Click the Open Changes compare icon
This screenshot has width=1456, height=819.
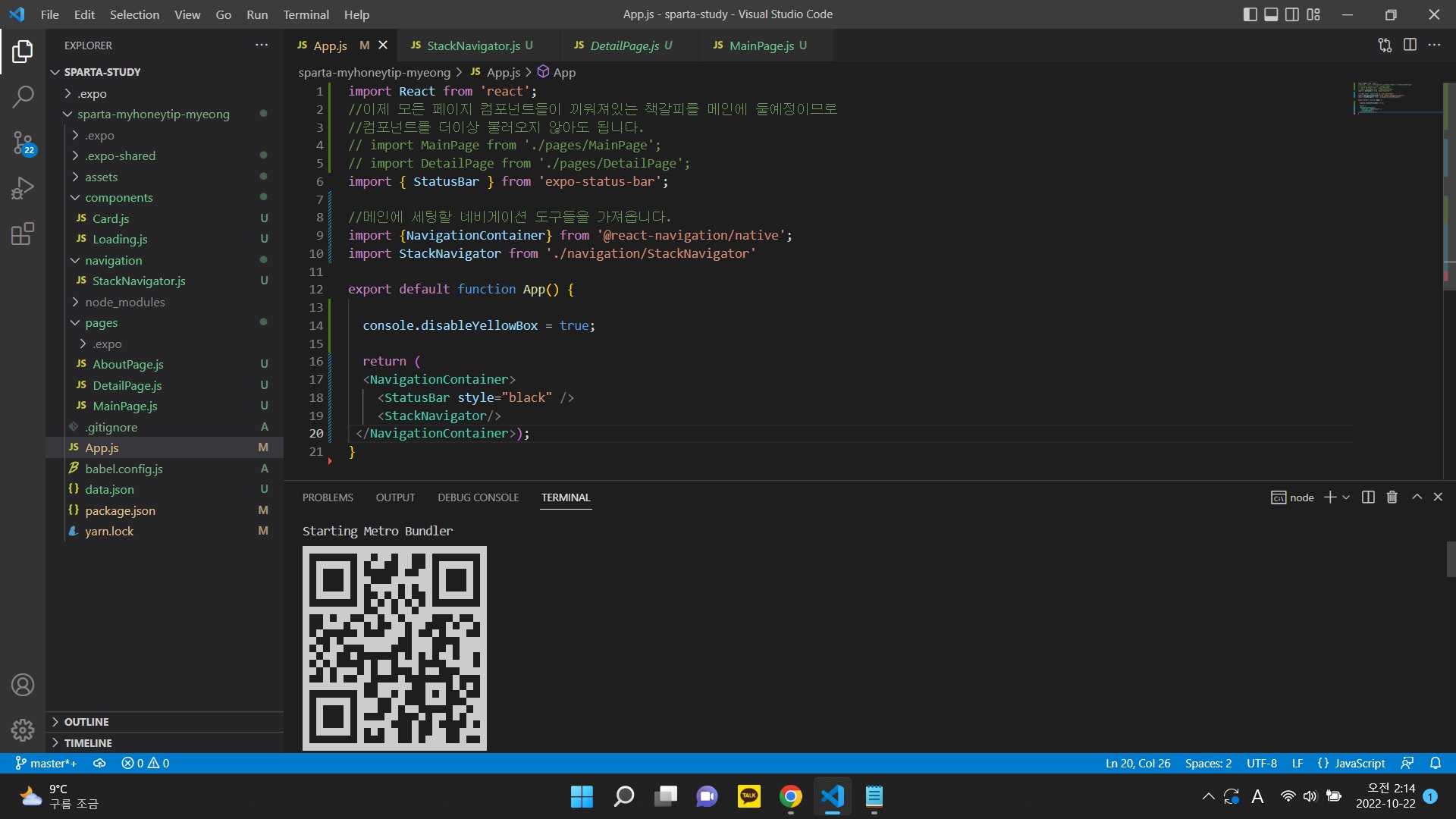pos(1385,45)
